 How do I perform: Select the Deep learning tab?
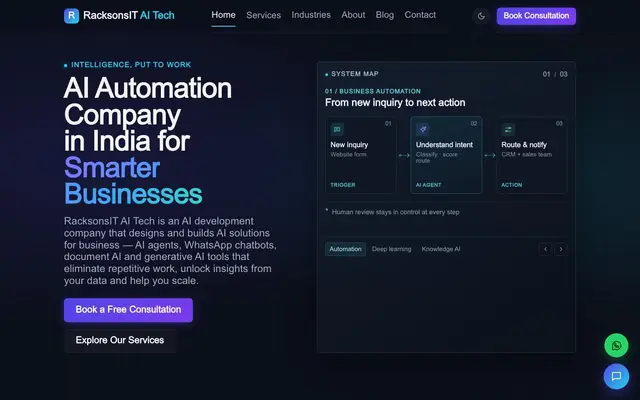pos(391,249)
